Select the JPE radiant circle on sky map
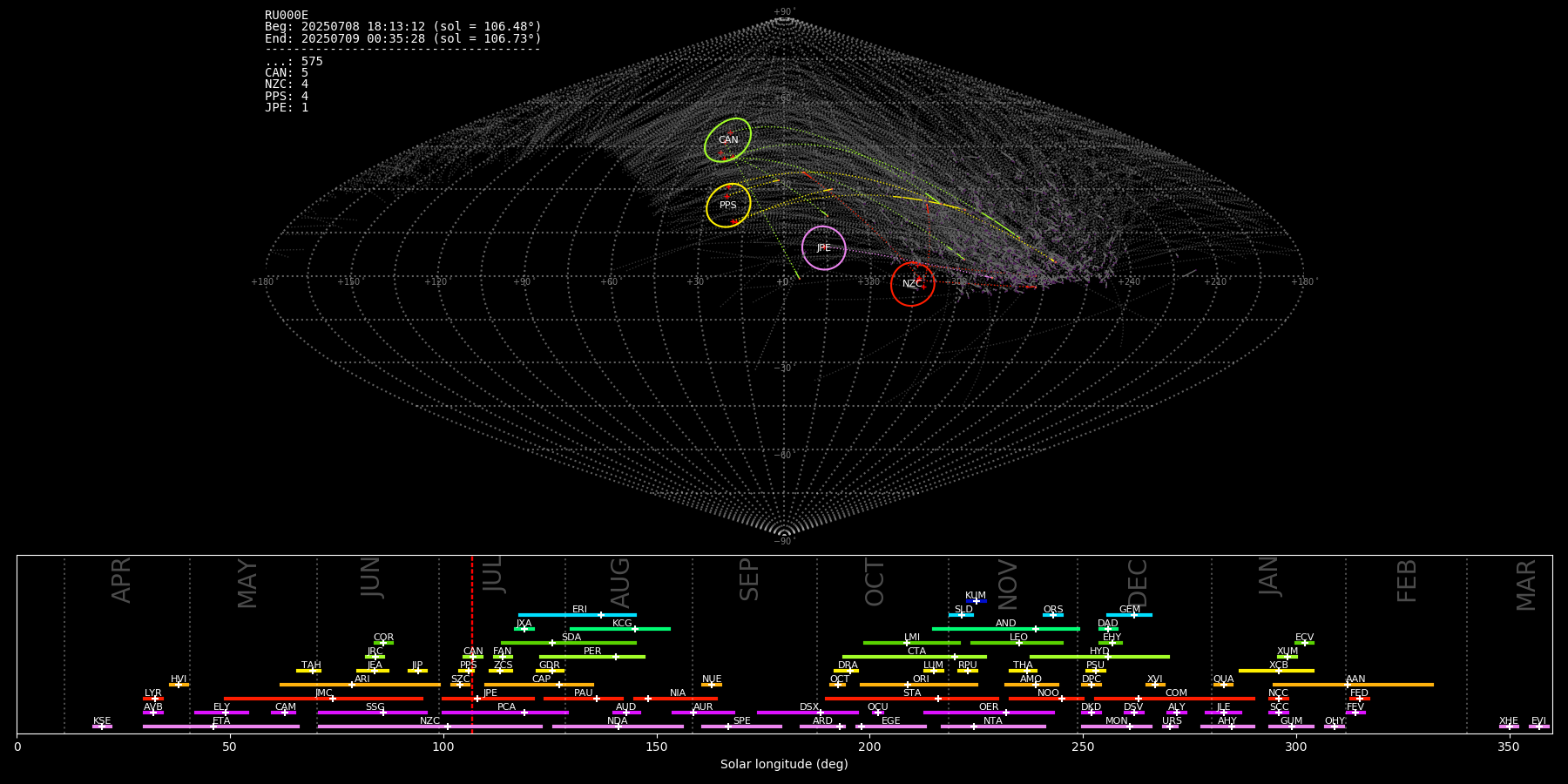This screenshot has width=1568, height=784. 823,248
